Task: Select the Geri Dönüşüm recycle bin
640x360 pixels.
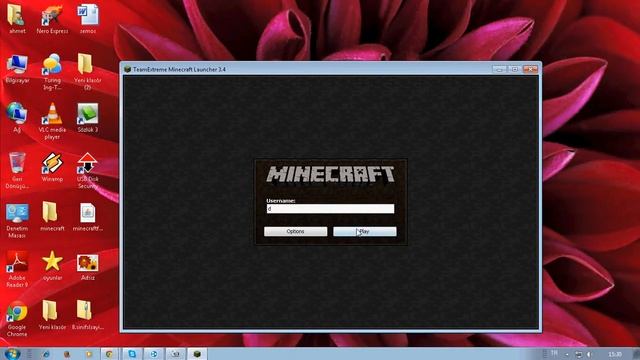Action: tap(17, 171)
